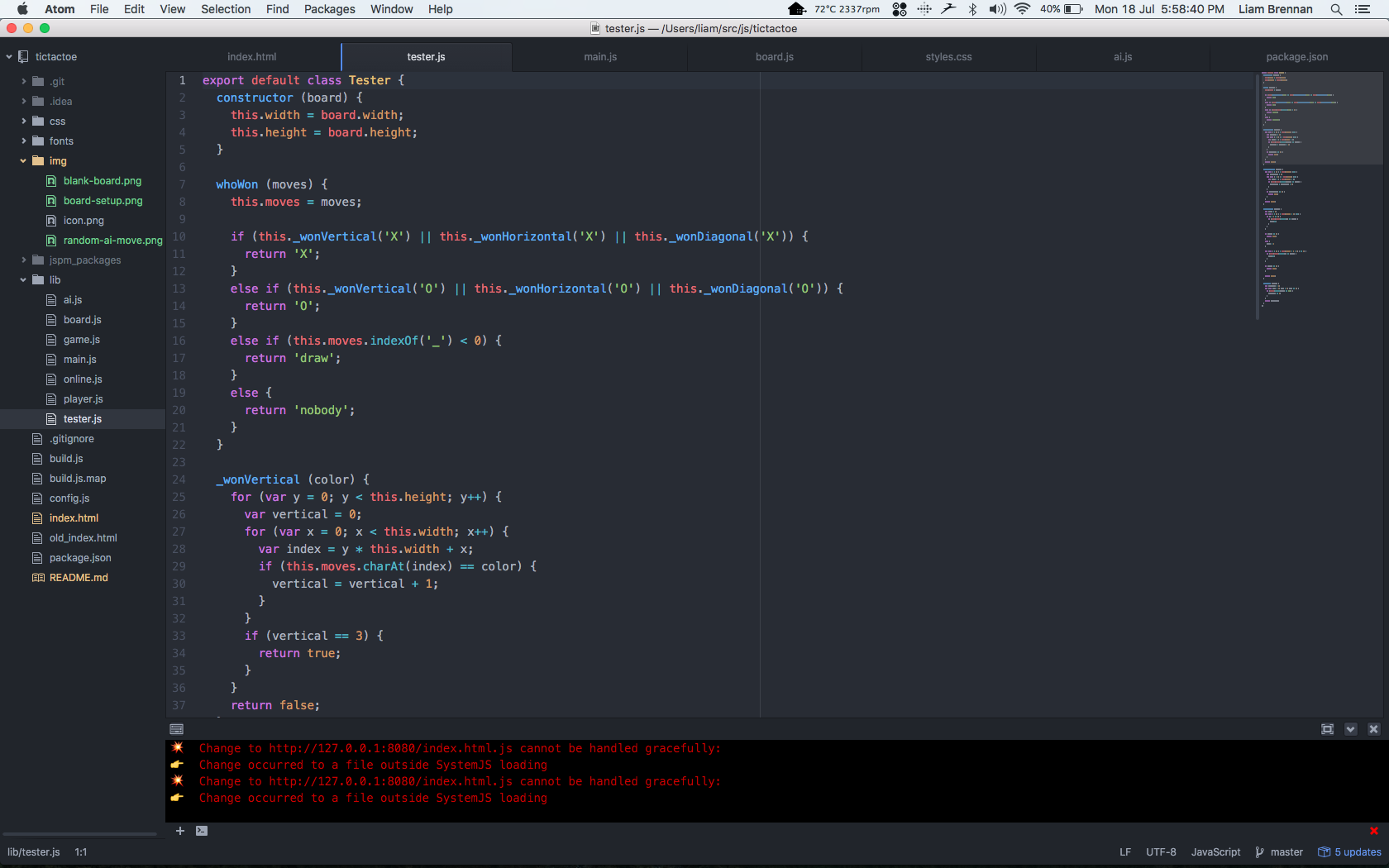Open macOS Spotlight search icon
This screenshot has height=868, width=1389.
click(x=1336, y=9)
